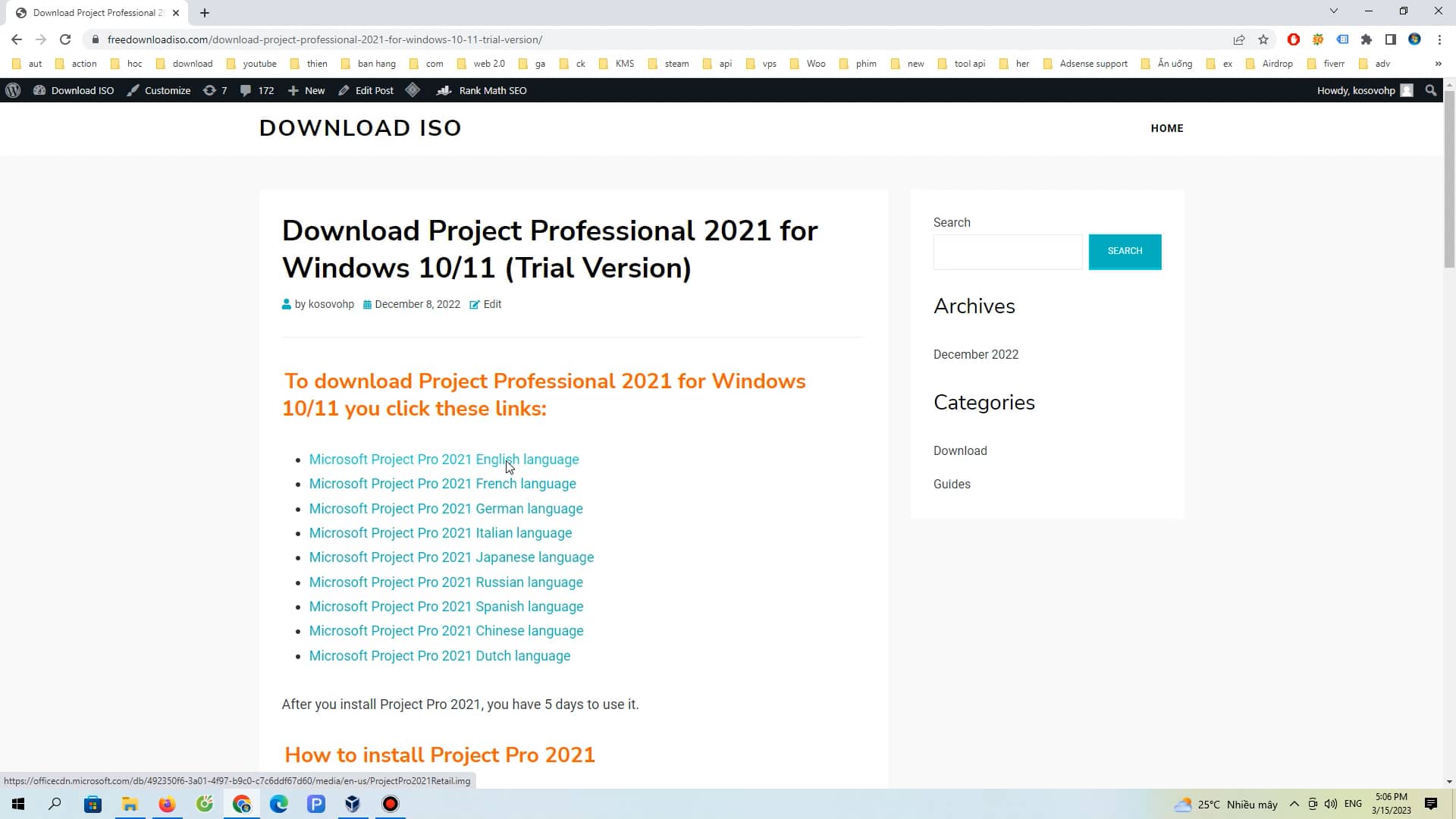The width and height of the screenshot is (1456, 819).
Task: Open the screen recorder app in taskbar
Action: coord(390,804)
